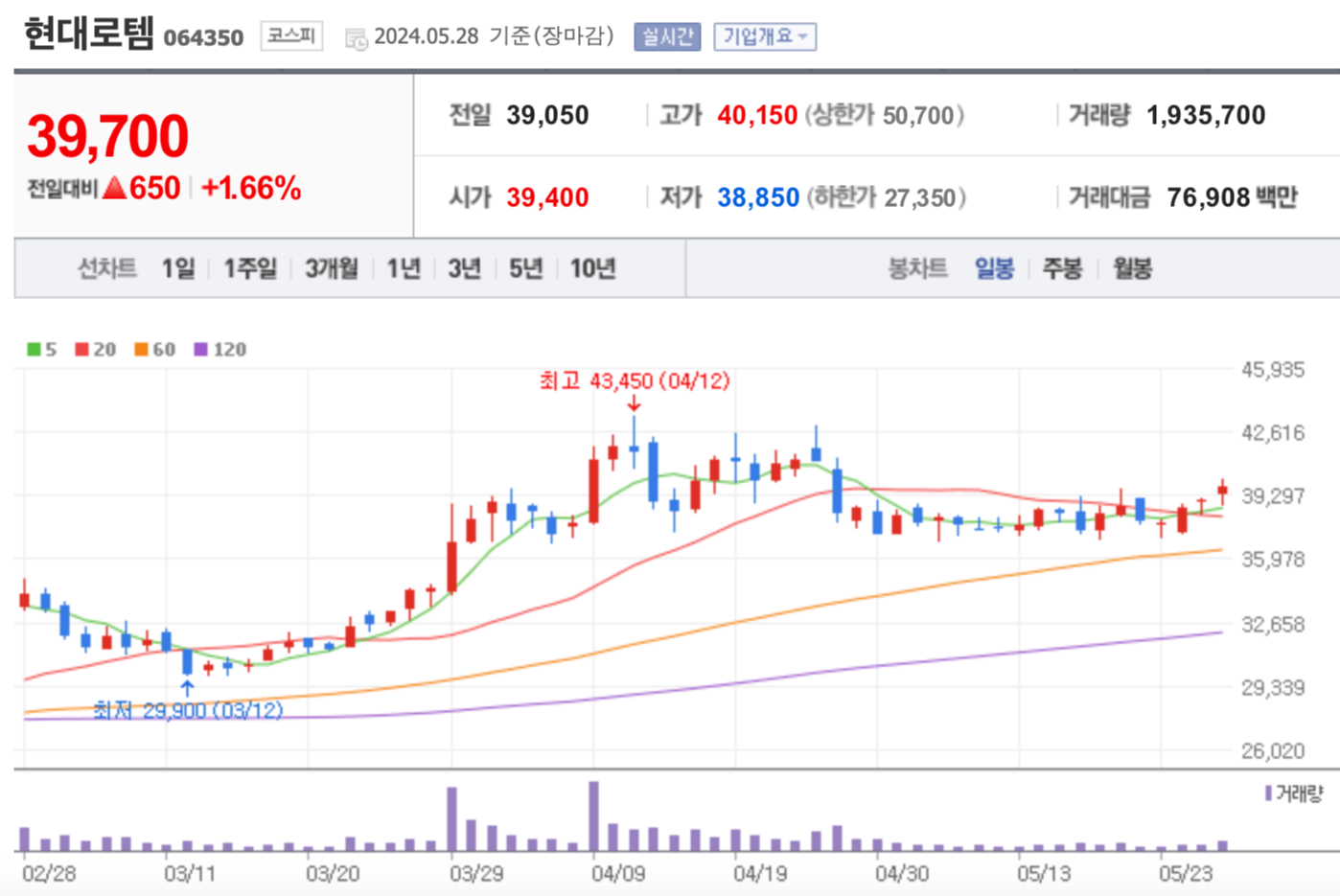
Task: Click the 실시간 button
Action: (667, 36)
